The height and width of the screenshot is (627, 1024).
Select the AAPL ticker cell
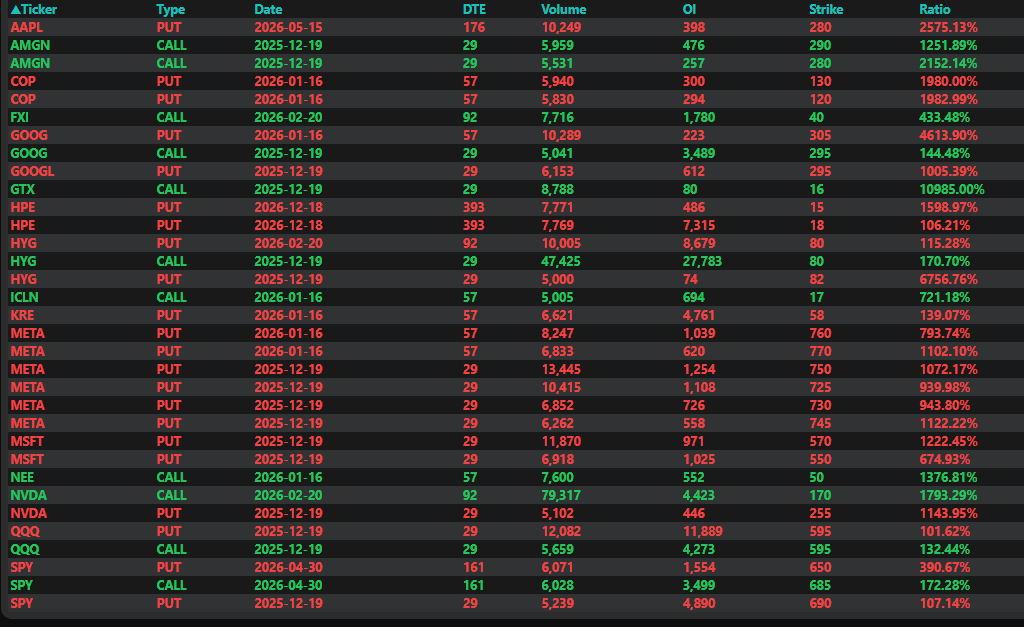[26, 27]
